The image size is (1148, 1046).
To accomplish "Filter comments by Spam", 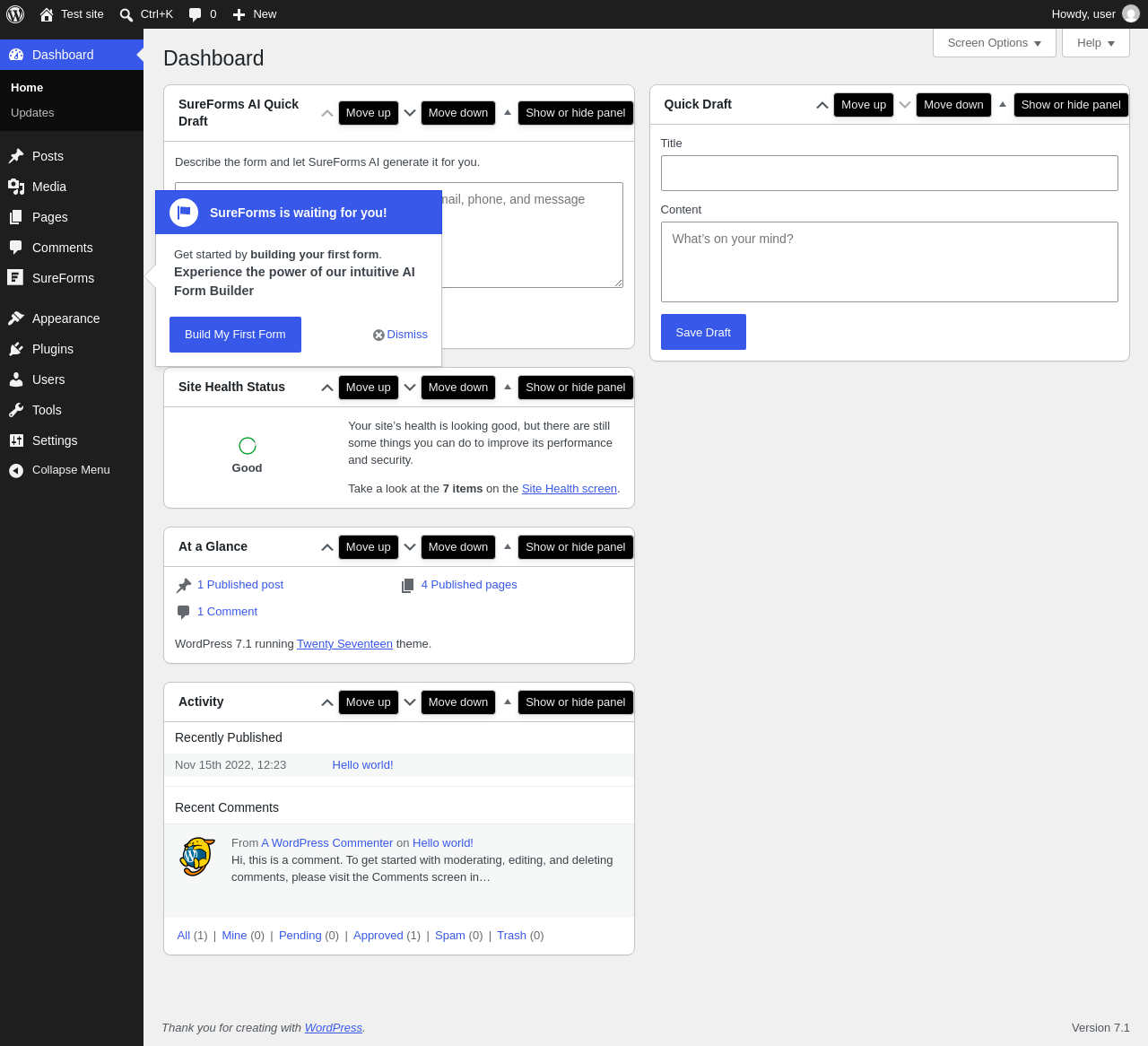I will click(x=450, y=936).
